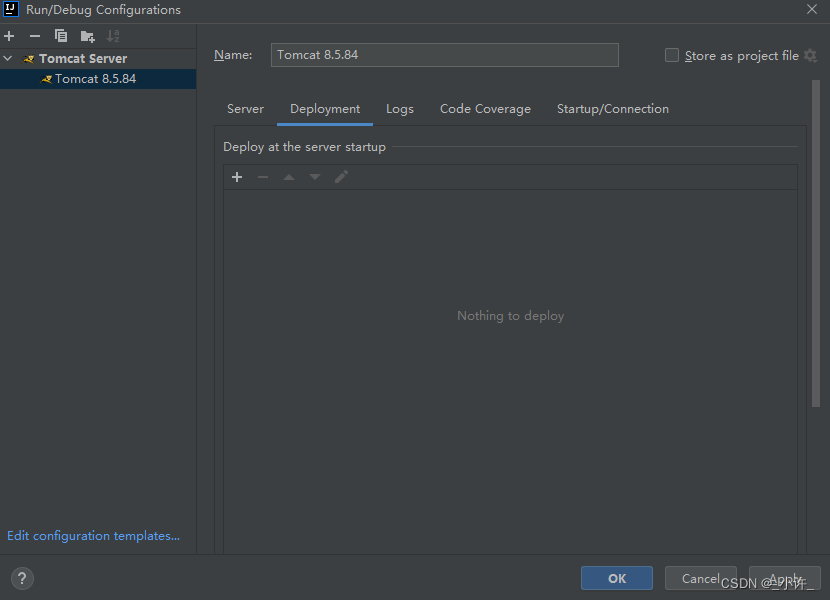Open the Startup/Connection tab

613,109
